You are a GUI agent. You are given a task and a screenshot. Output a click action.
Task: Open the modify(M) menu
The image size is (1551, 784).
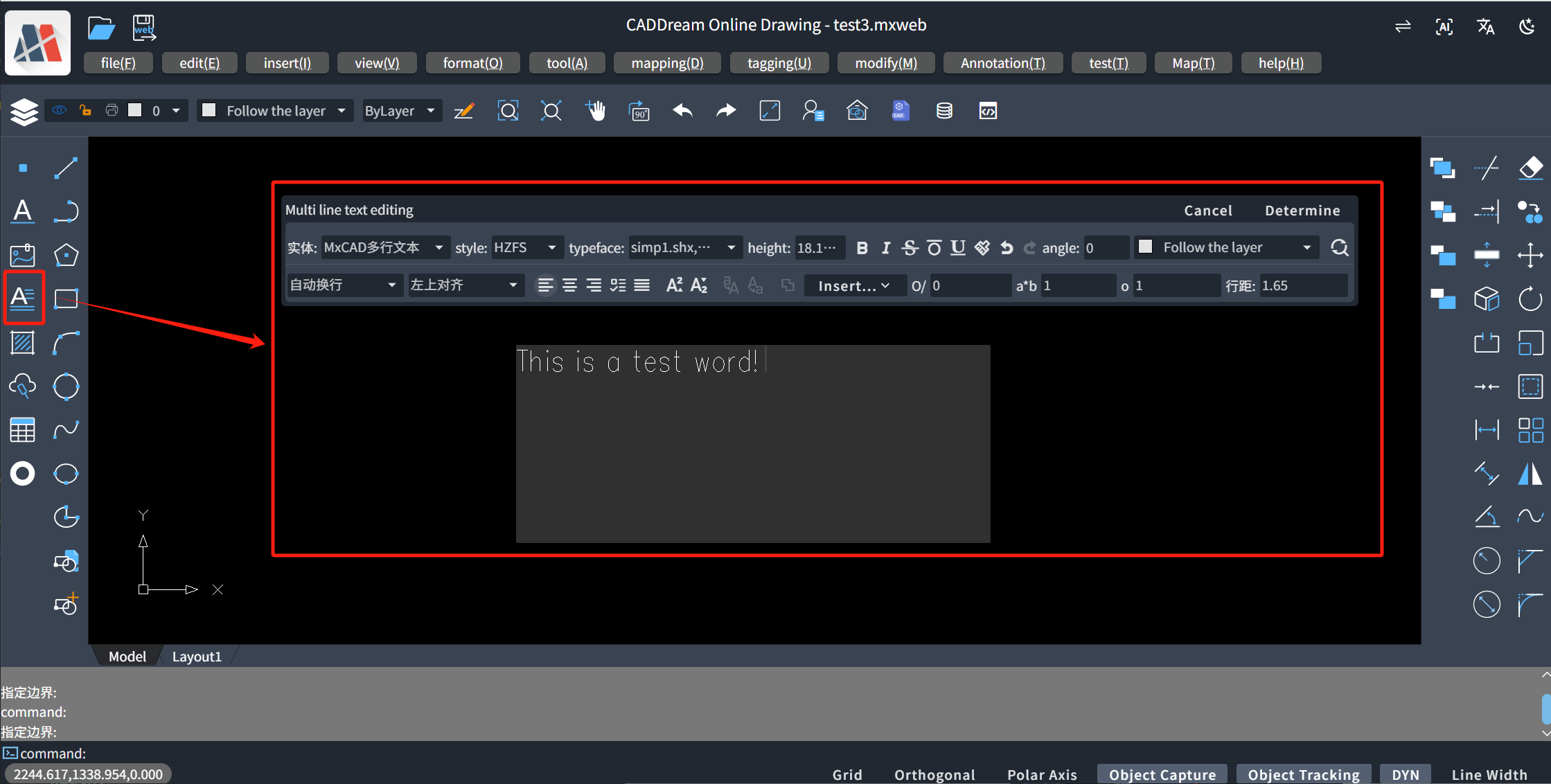pos(885,63)
